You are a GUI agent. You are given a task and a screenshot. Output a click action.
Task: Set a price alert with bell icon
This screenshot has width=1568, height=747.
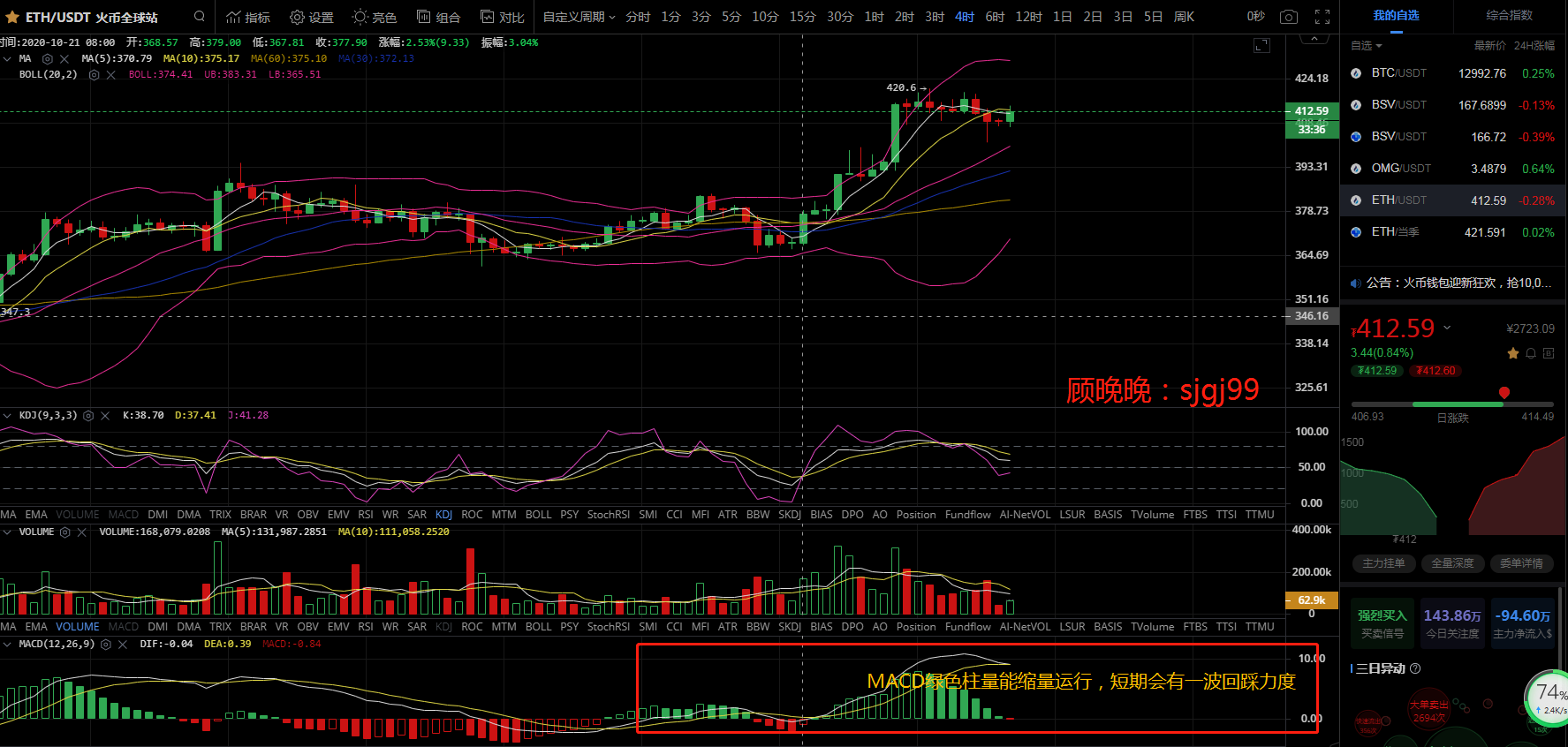(1531, 353)
